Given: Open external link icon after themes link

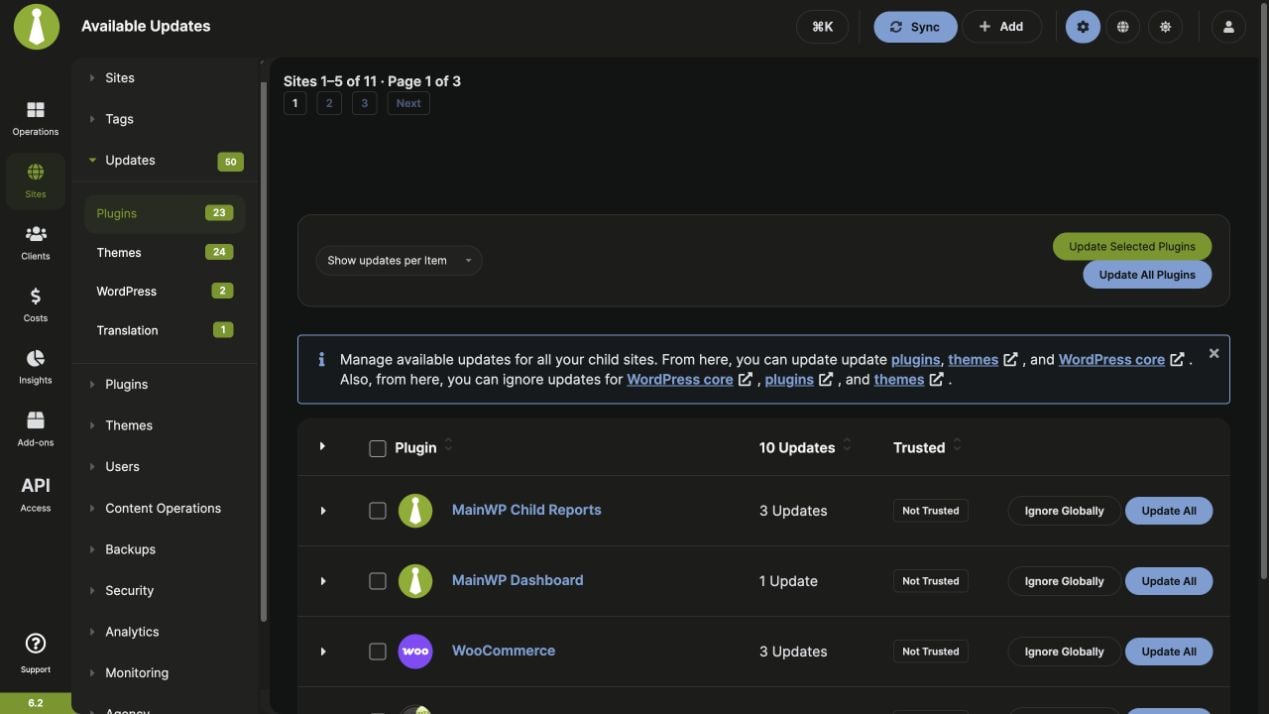Looking at the screenshot, I should (x=1011, y=359).
